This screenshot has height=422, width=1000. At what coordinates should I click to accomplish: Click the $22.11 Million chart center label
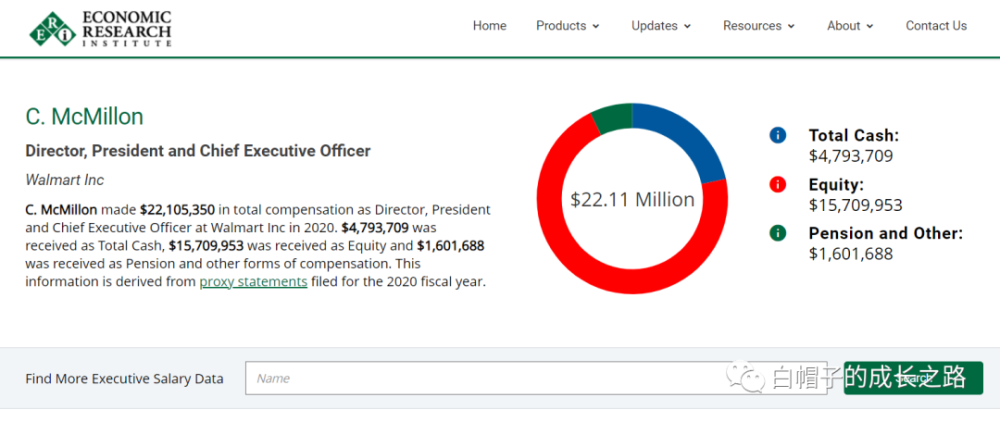632,200
